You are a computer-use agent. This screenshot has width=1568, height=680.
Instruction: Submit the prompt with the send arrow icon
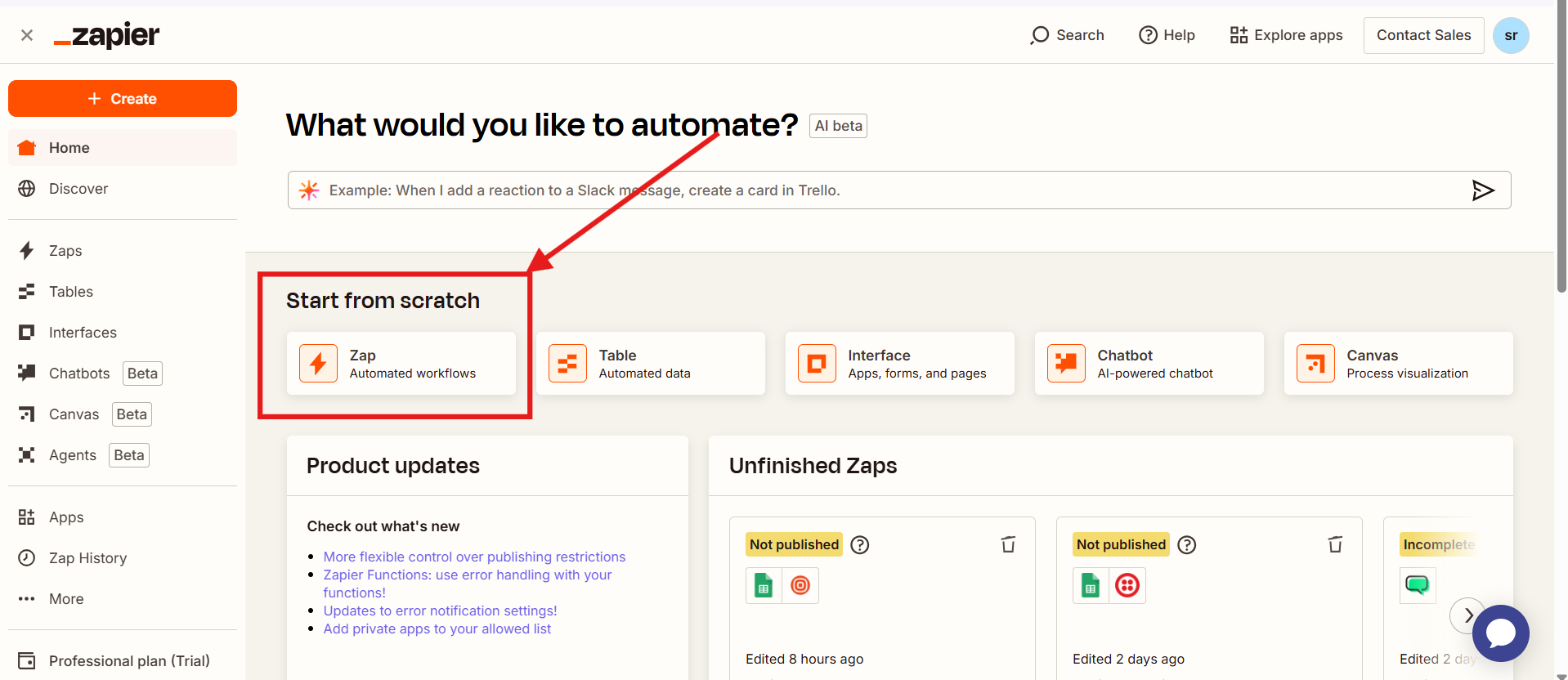click(1483, 190)
